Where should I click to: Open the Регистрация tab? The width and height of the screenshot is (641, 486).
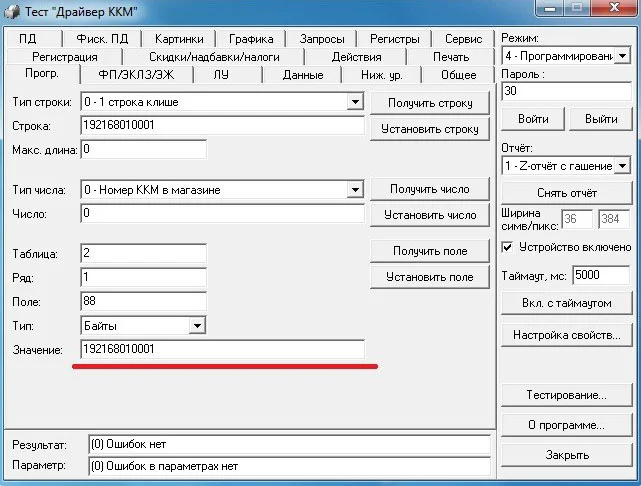tap(65, 57)
